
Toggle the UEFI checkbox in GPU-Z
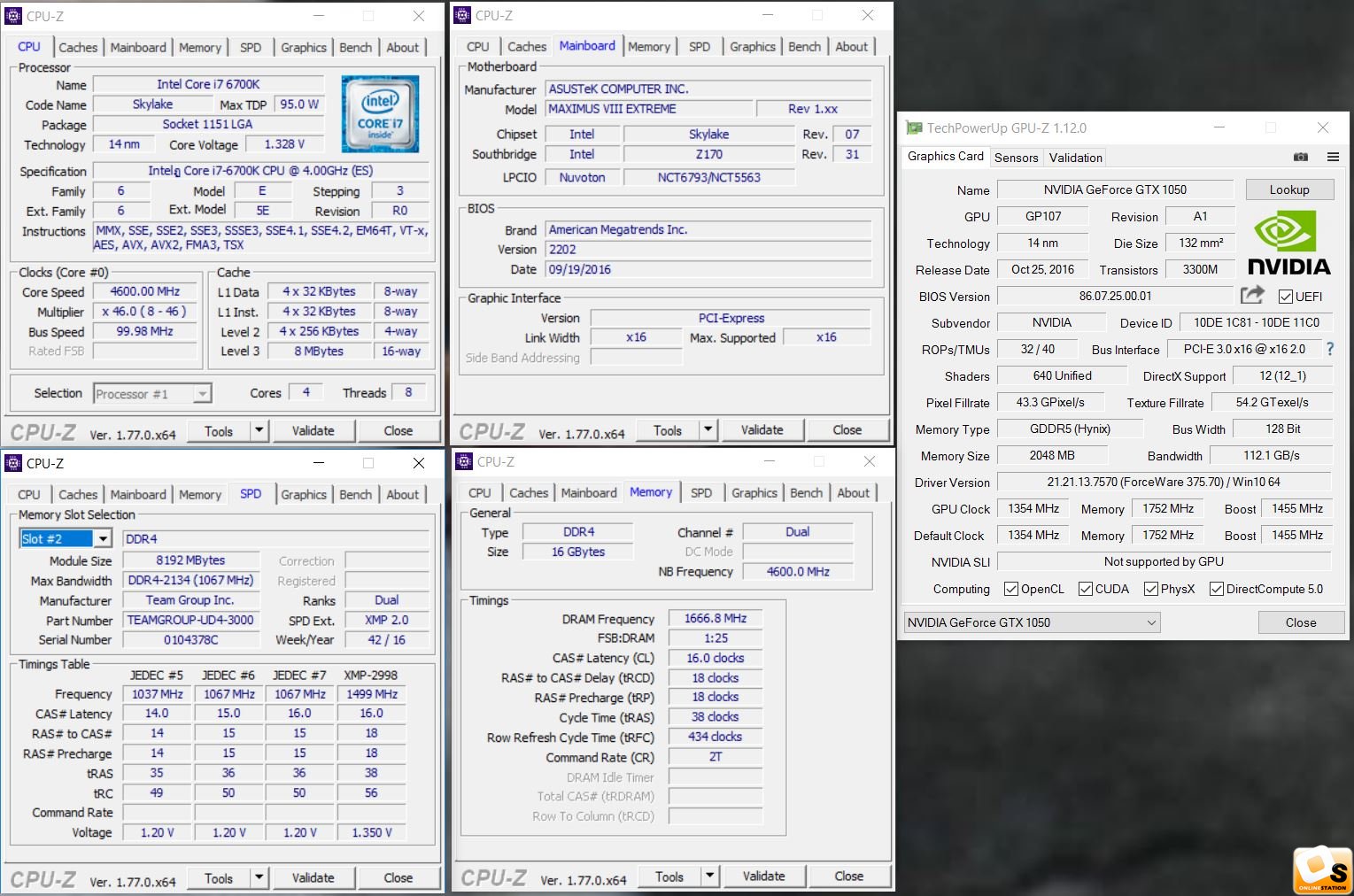tap(1286, 297)
